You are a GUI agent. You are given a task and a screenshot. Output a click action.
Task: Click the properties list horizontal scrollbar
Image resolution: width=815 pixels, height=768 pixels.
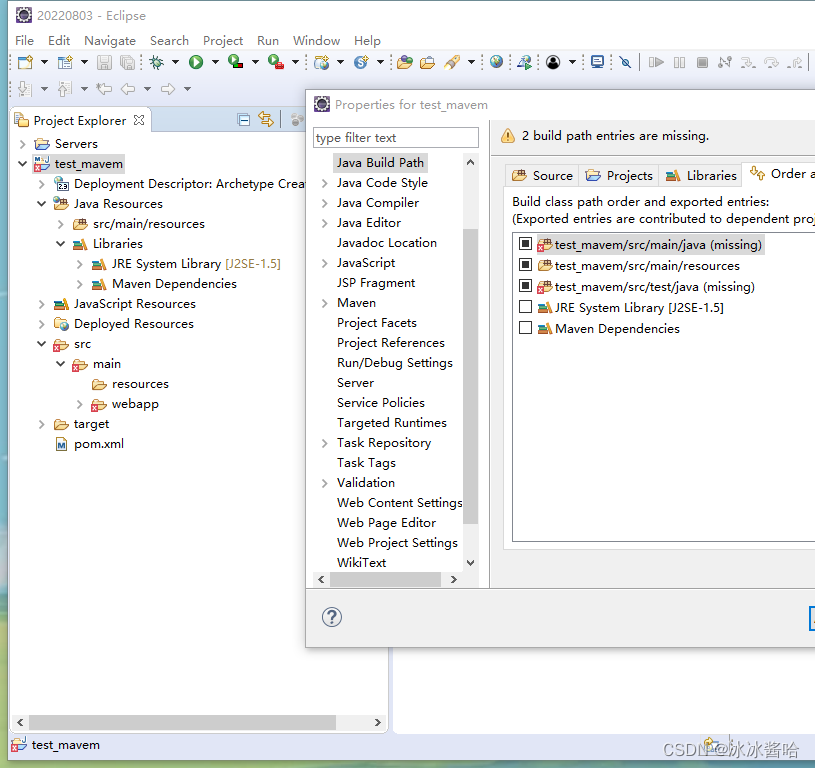point(386,579)
